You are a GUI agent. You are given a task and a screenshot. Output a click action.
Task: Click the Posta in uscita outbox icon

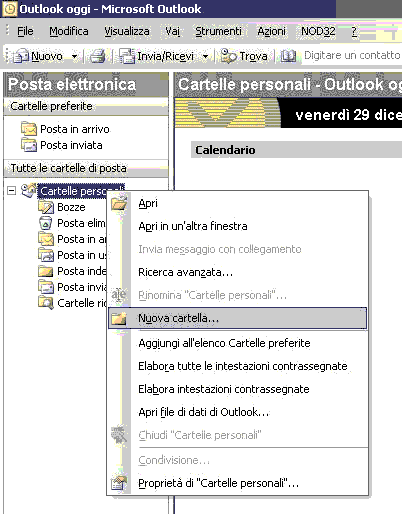pos(46,255)
